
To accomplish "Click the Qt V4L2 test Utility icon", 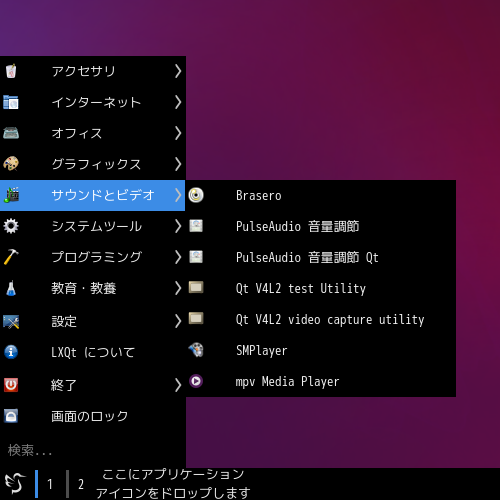I will pyautogui.click(x=196, y=287).
